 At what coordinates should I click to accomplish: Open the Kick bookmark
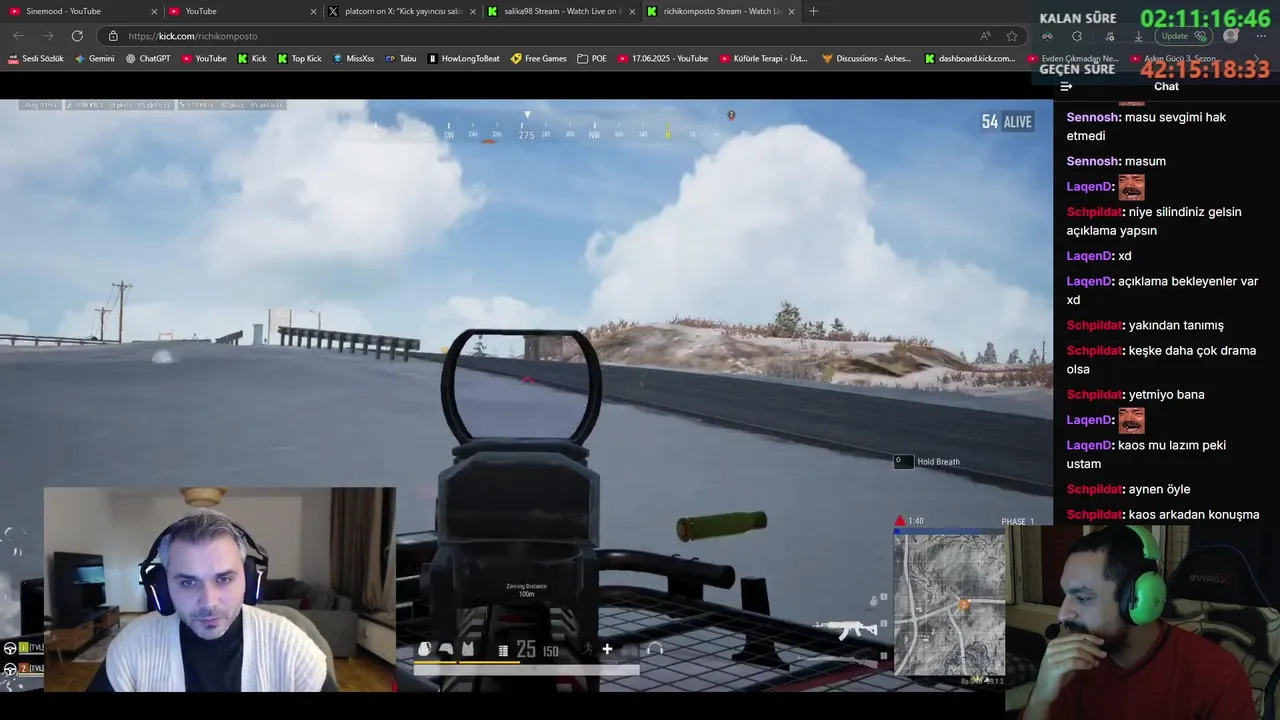(x=252, y=59)
